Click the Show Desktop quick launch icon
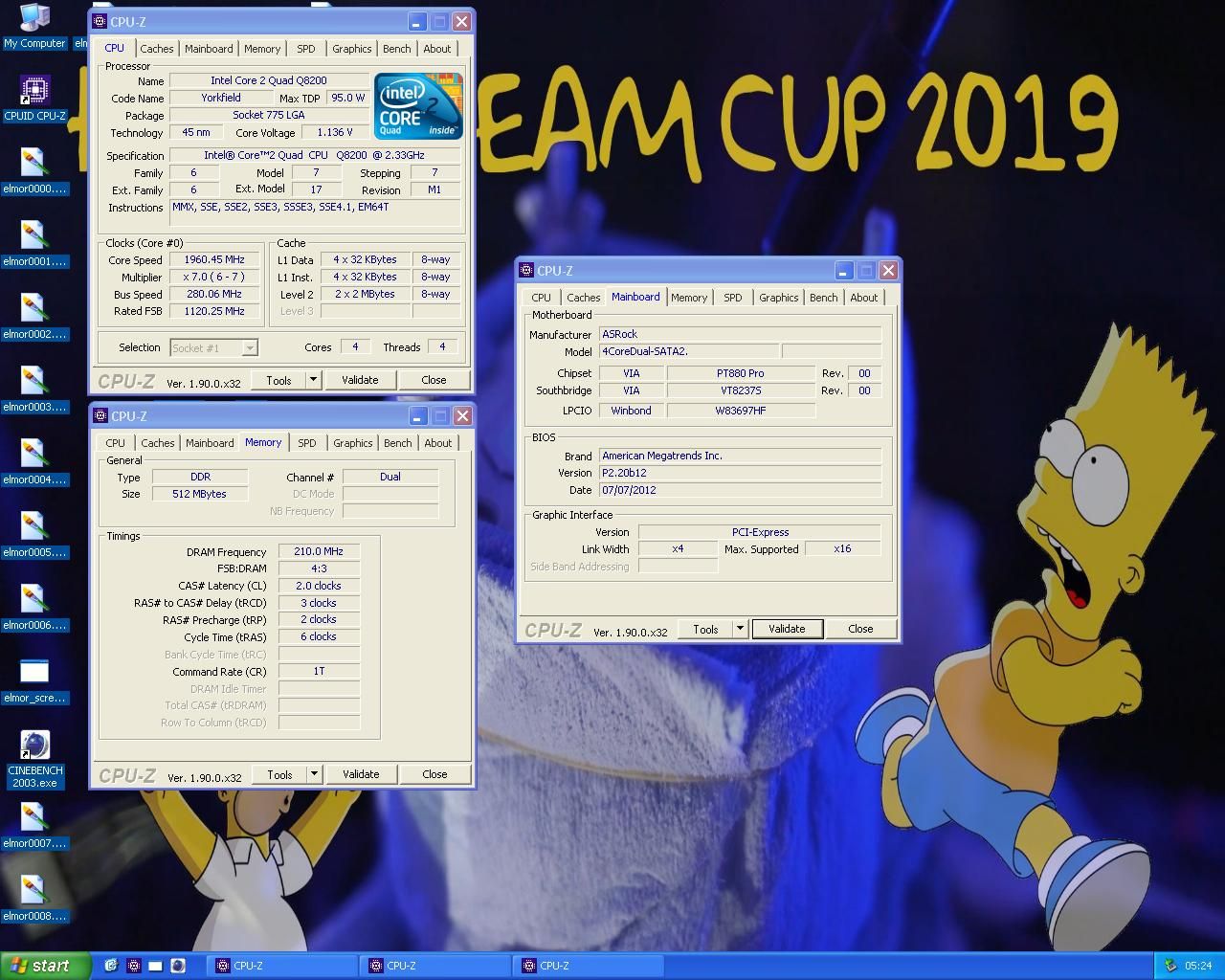The width and height of the screenshot is (1225, 980). (x=155, y=966)
